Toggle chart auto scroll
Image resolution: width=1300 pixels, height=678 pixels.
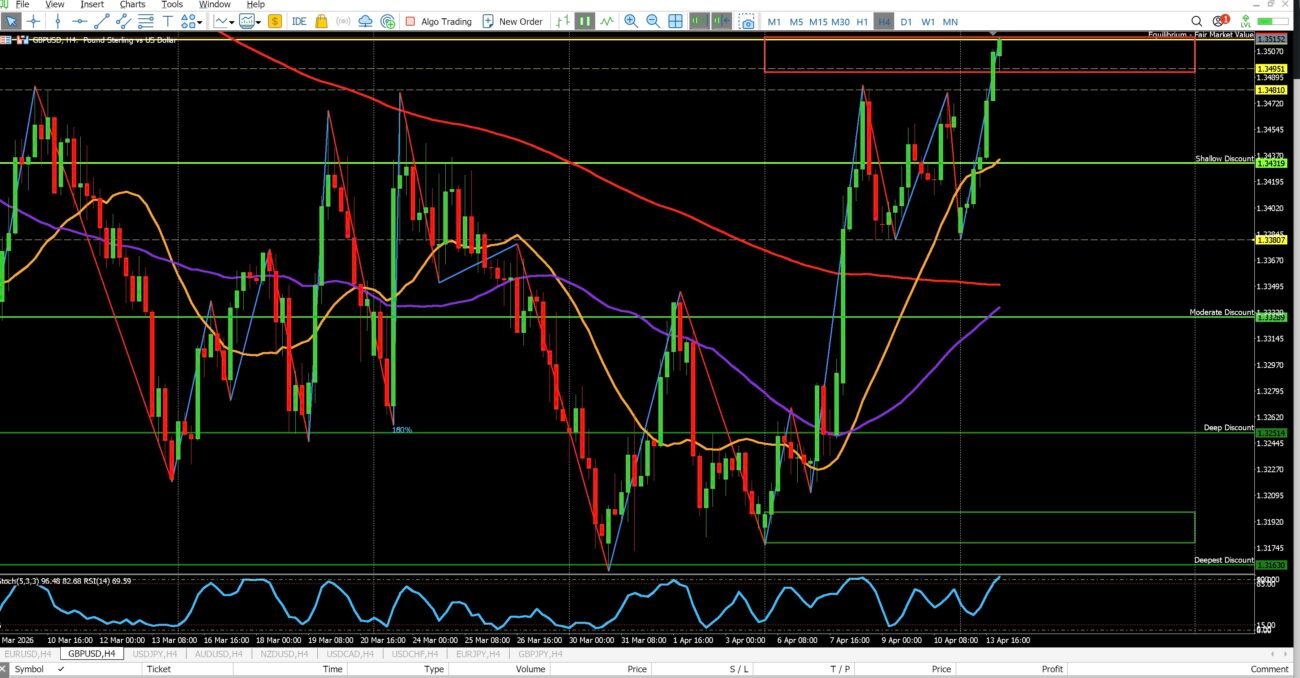pos(699,21)
